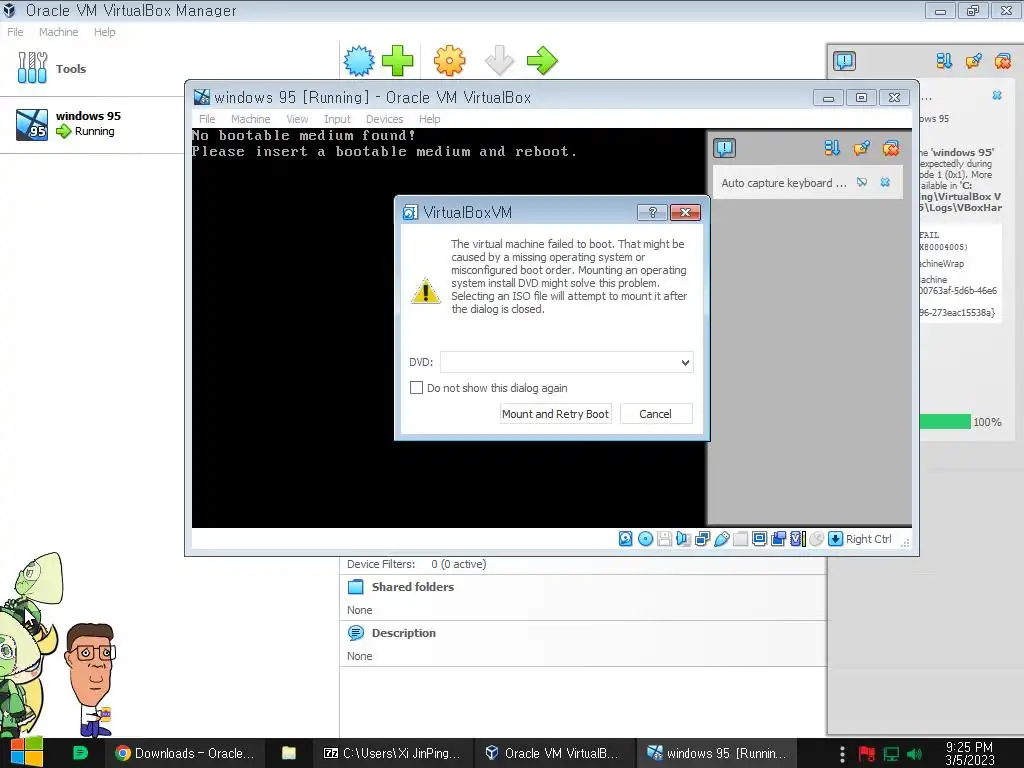This screenshot has height=768, width=1024.
Task: Click the shared folders status bar indicator
Action: click(x=741, y=539)
